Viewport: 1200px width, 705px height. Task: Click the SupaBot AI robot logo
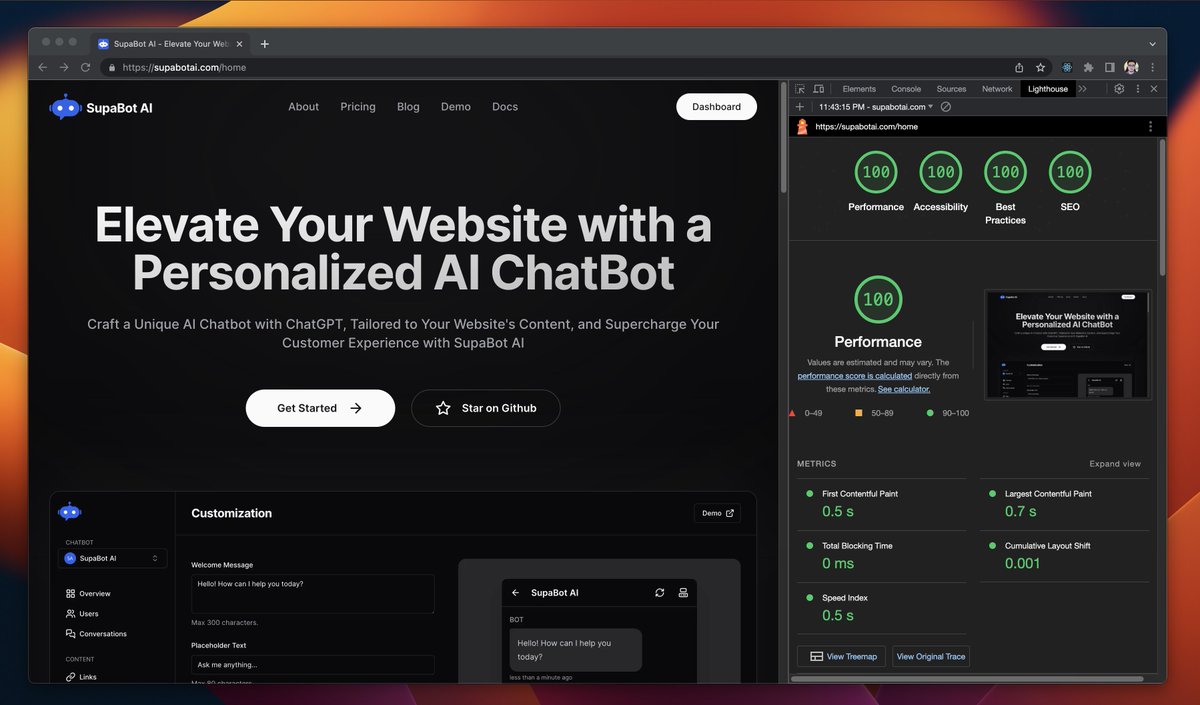point(65,107)
